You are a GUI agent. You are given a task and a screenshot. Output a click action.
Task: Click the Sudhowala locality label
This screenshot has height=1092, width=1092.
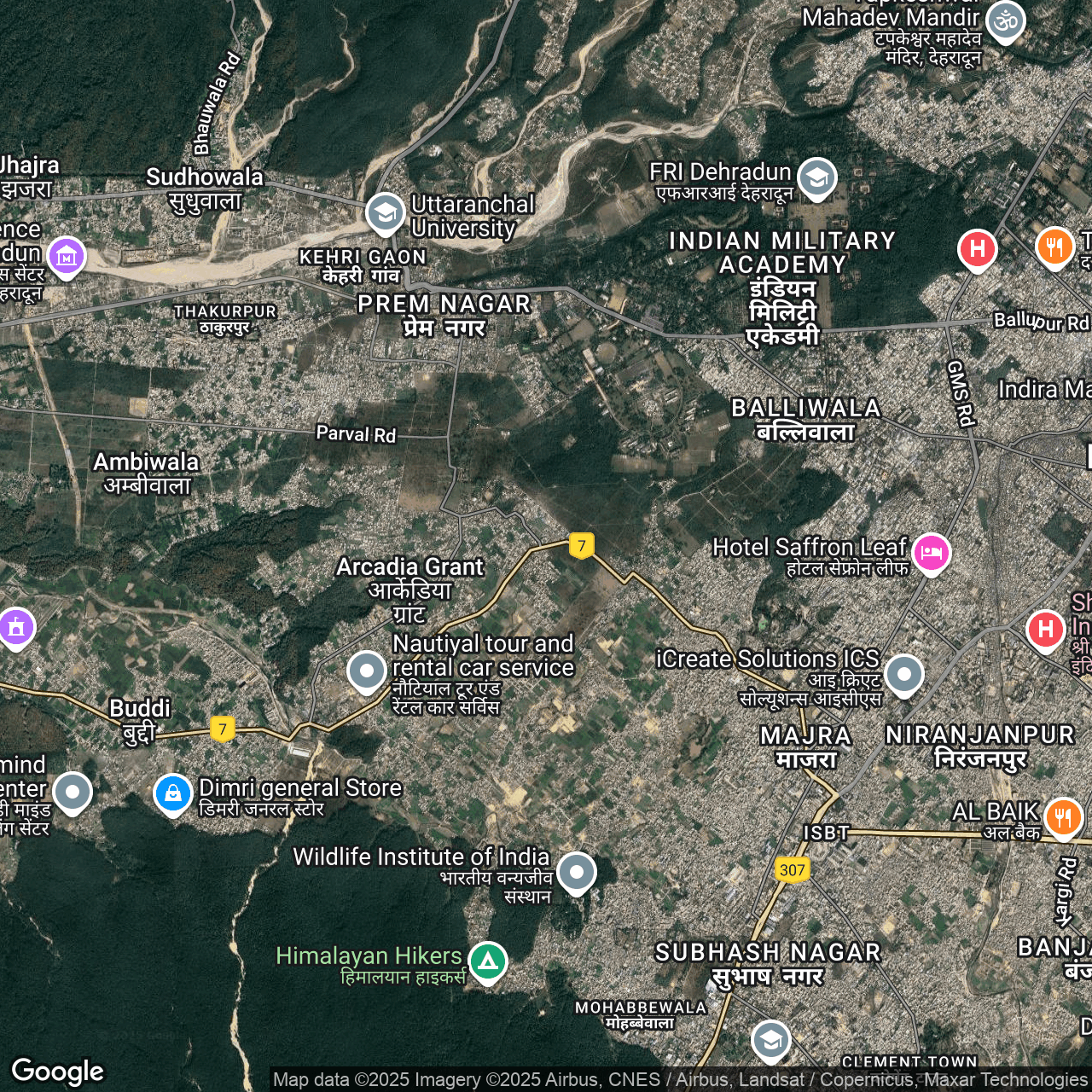tap(205, 189)
